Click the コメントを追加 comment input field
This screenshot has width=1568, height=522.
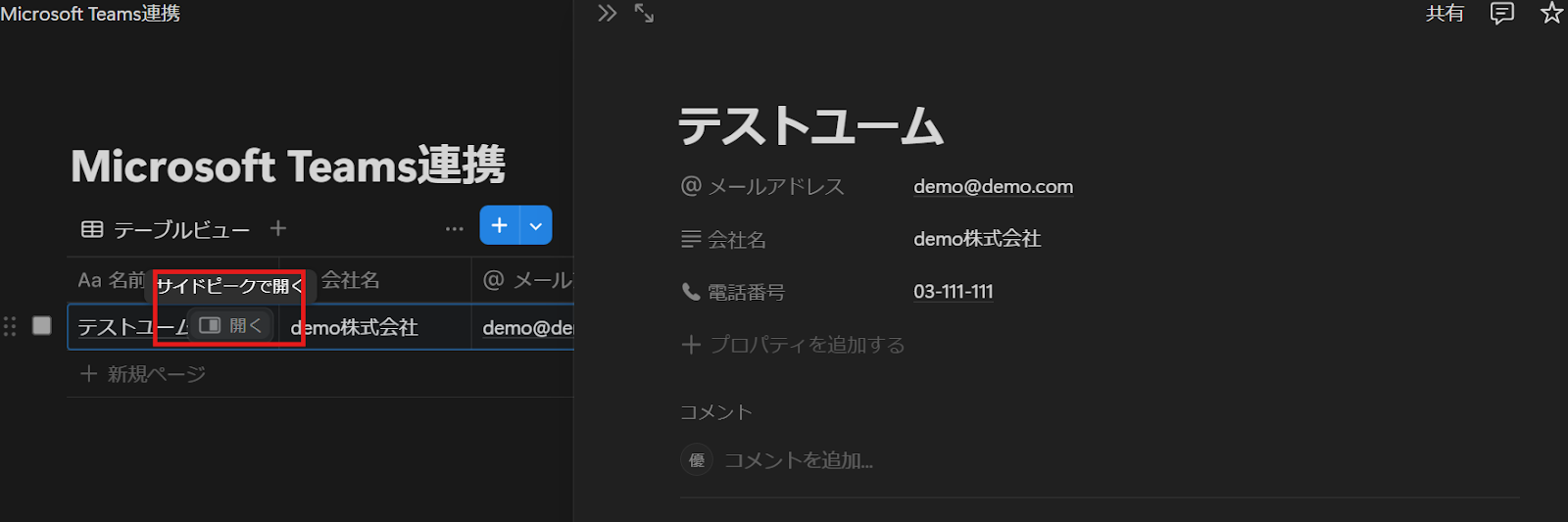point(799,460)
